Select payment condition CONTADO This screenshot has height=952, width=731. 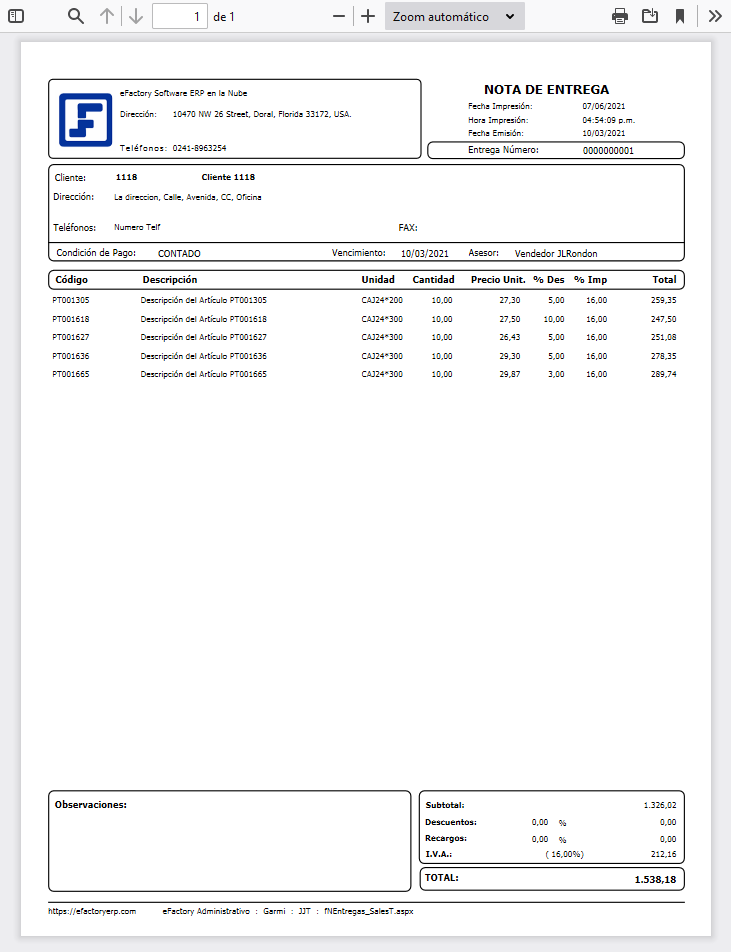click(179, 254)
